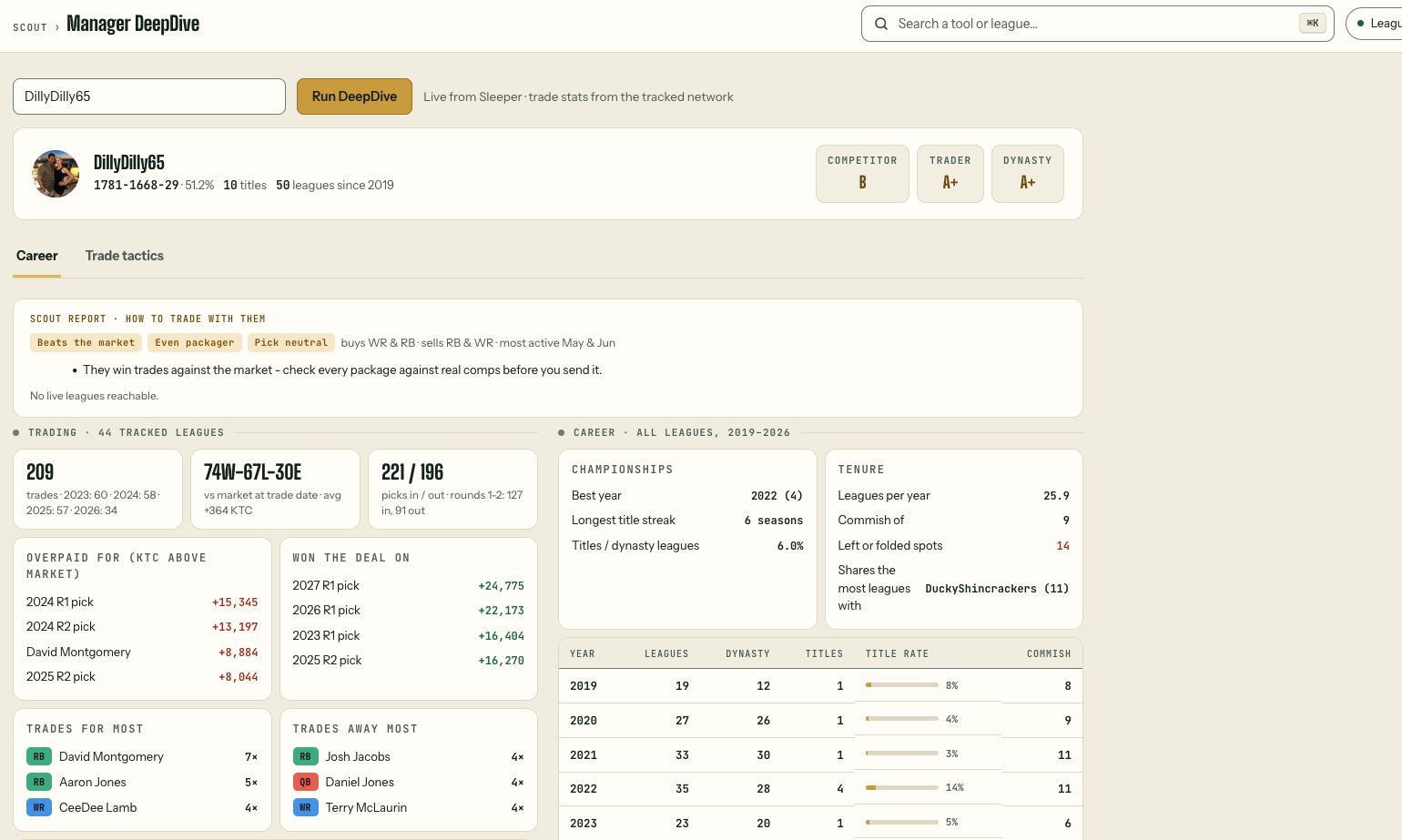Run the DeepDive analysis

coord(354,96)
